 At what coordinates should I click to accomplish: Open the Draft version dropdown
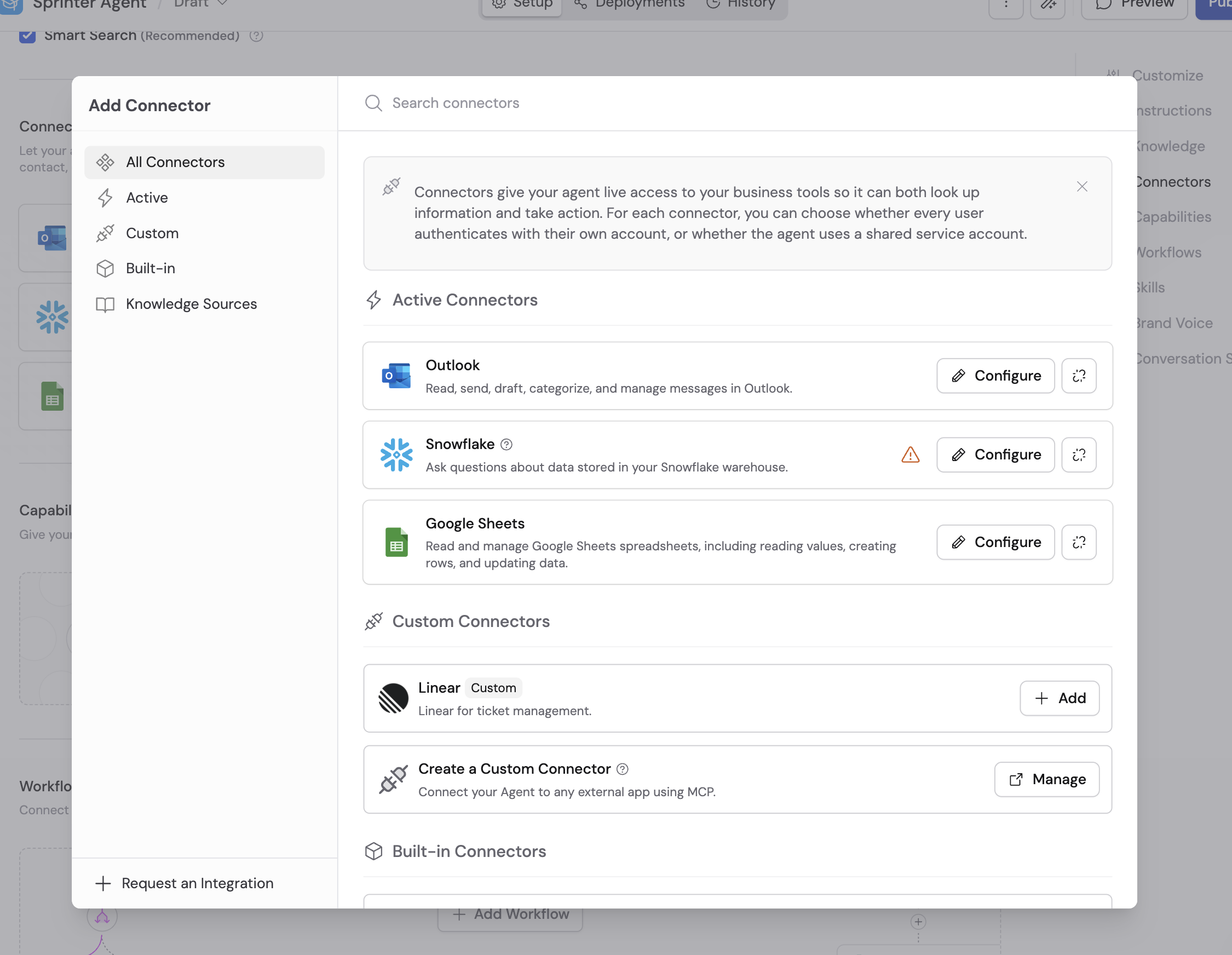coord(200,3)
